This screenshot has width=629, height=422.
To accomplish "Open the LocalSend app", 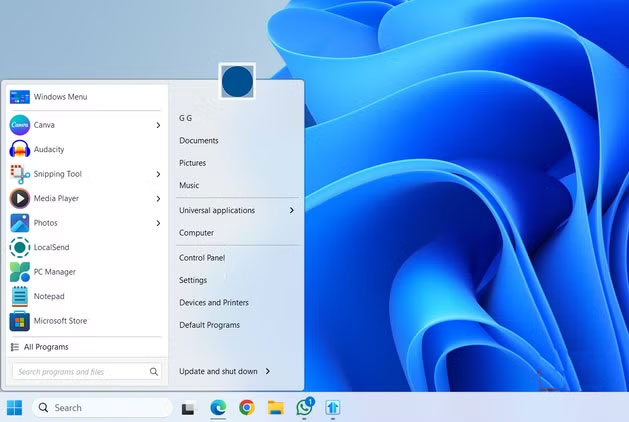I will click(51, 247).
